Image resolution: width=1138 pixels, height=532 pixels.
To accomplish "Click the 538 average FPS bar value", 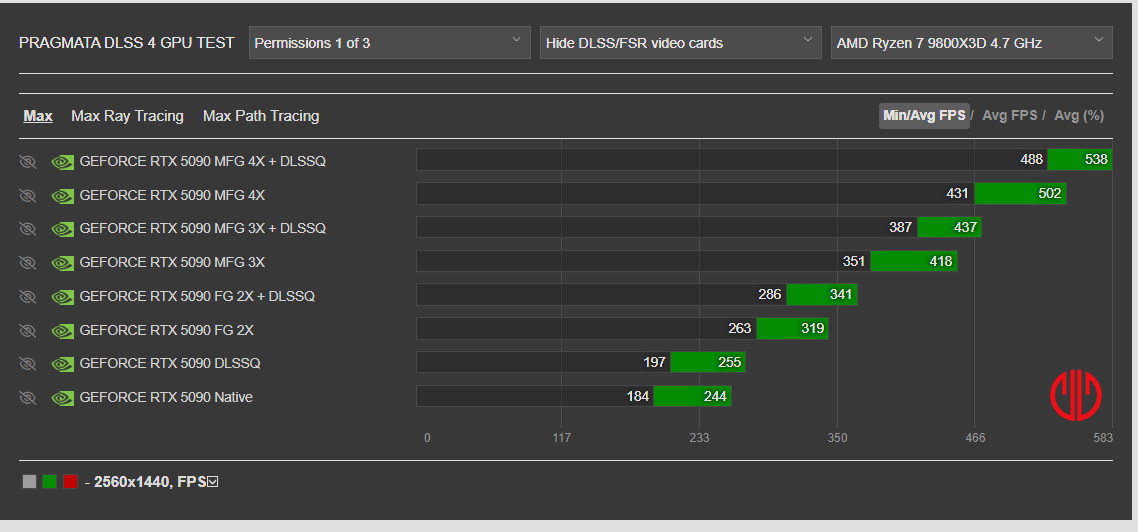I will point(1096,160).
